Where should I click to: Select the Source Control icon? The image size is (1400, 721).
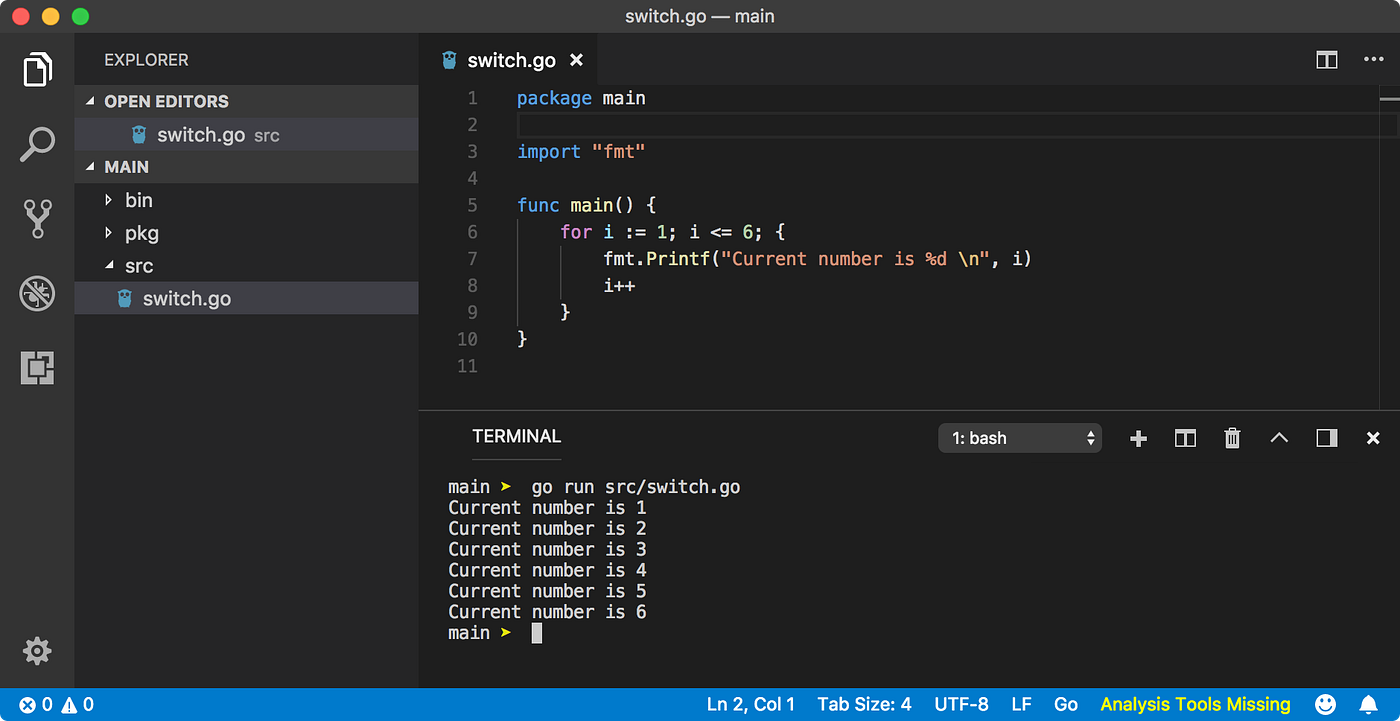37,219
